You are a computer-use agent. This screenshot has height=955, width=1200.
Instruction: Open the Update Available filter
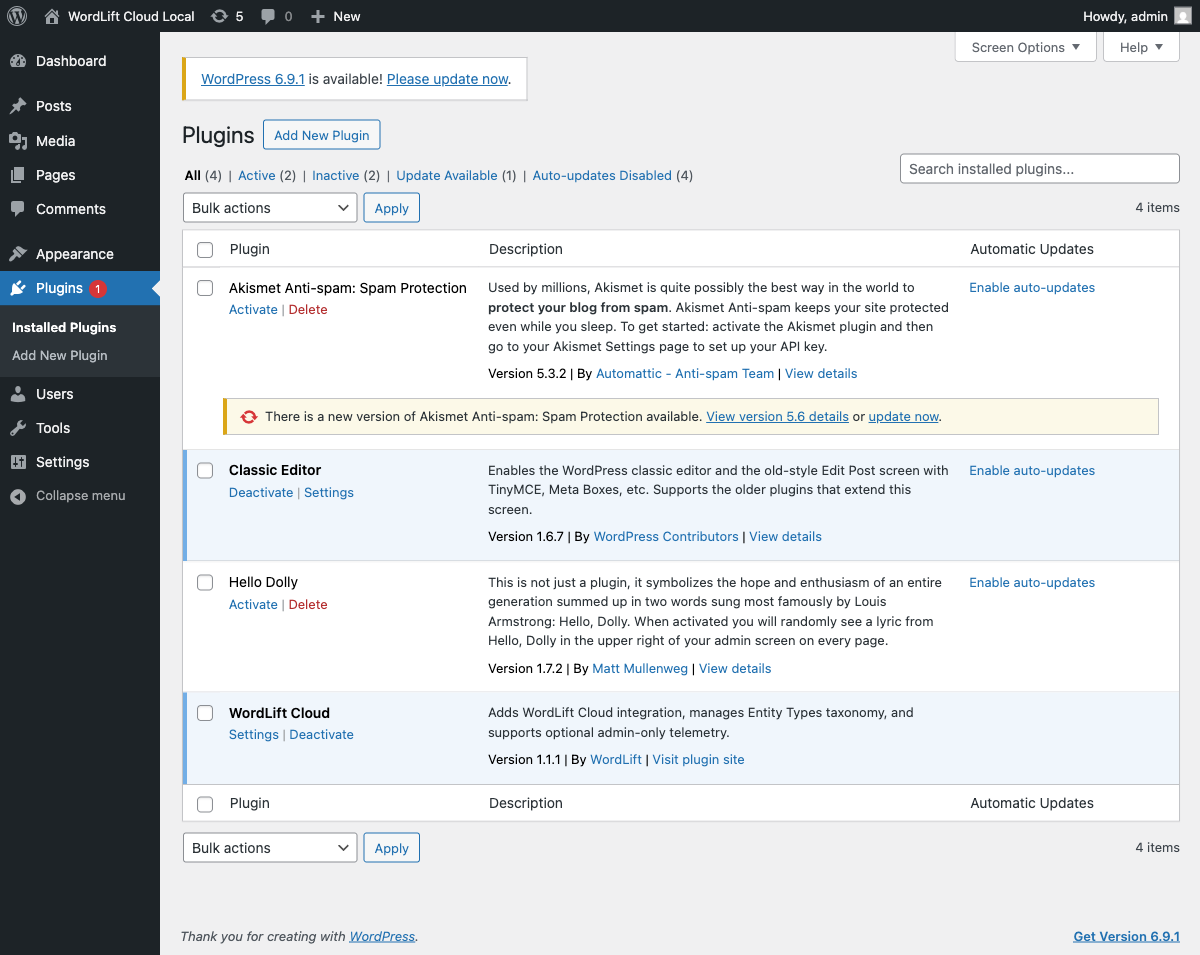[447, 175]
